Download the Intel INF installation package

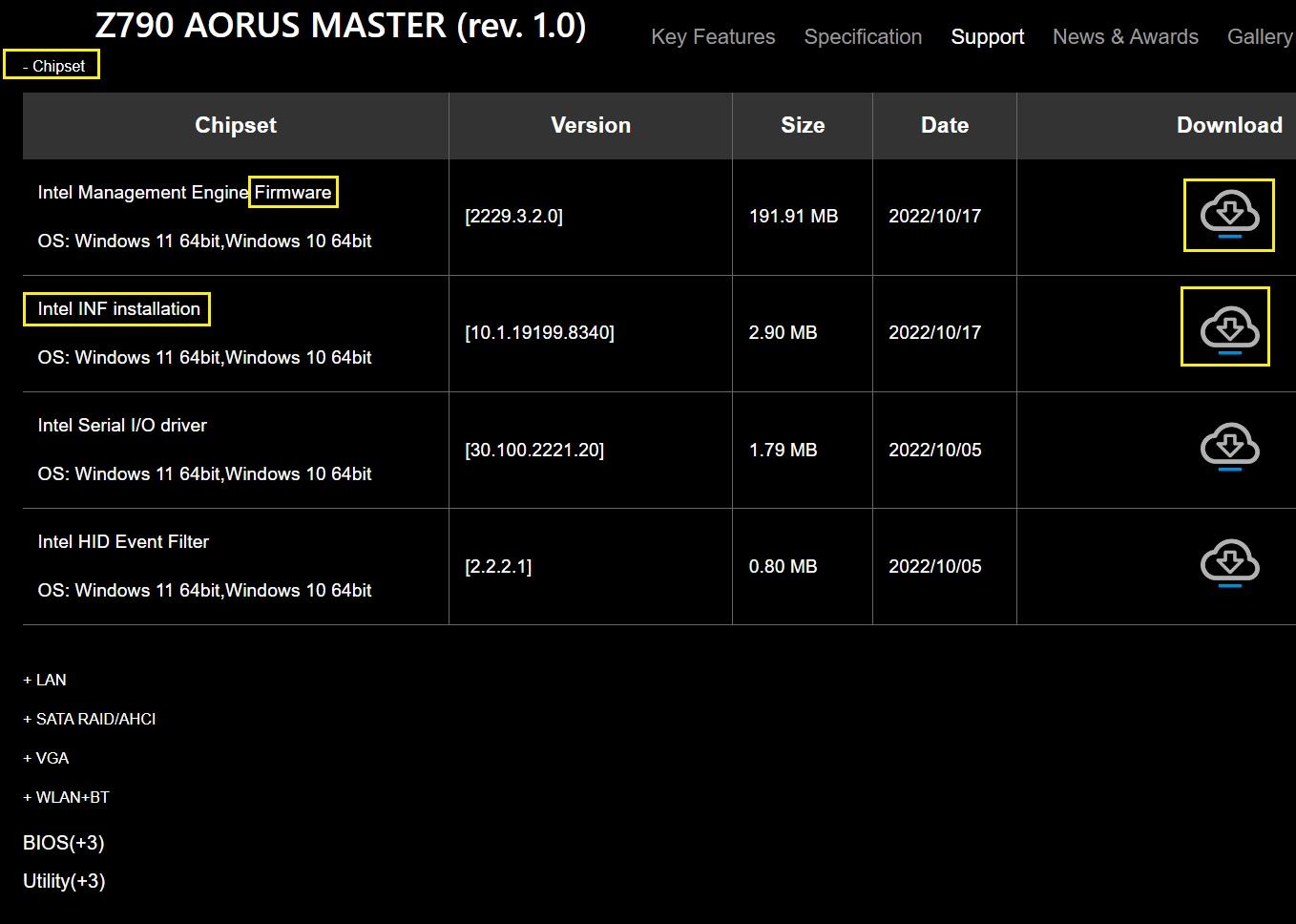point(1229,331)
